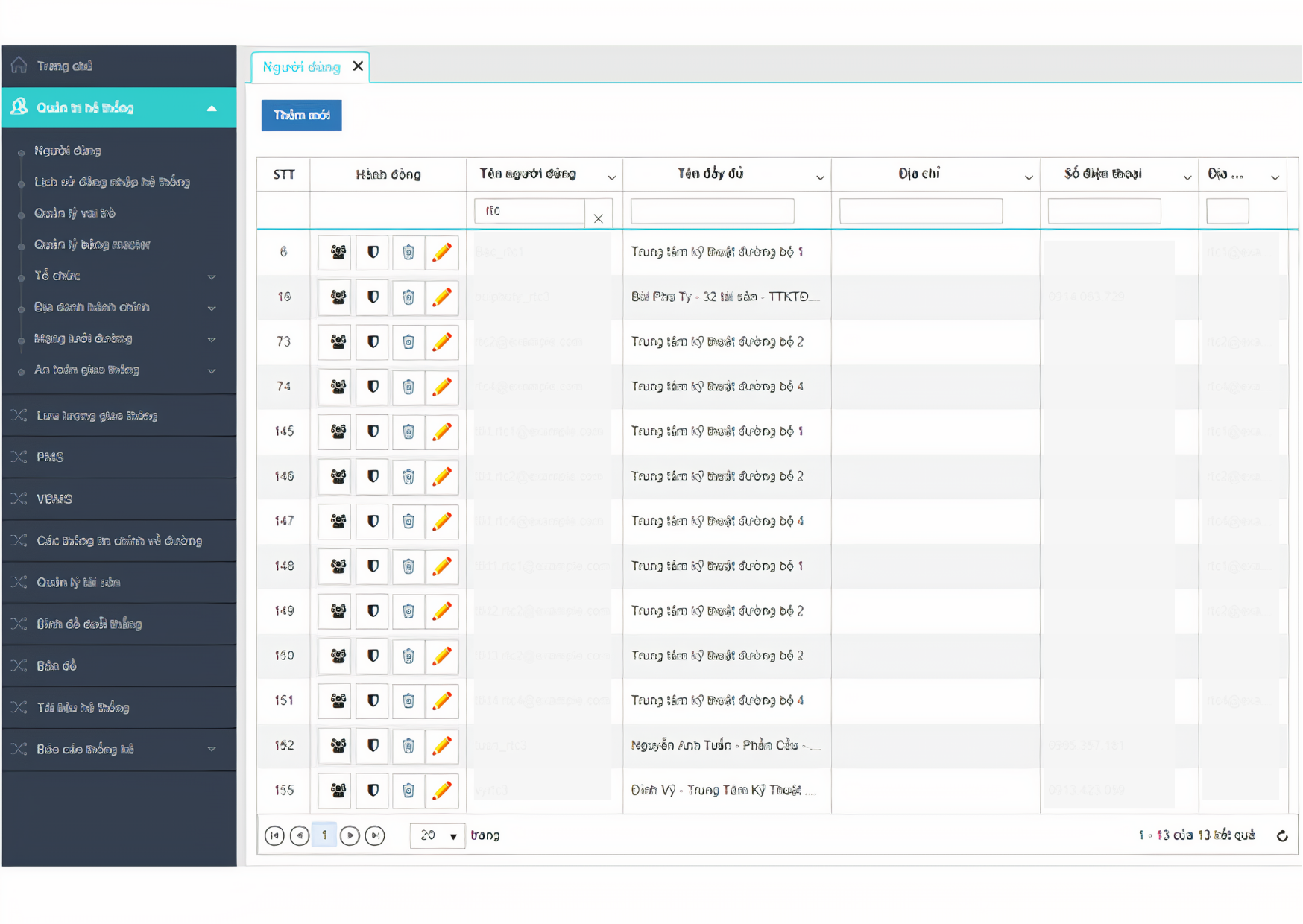Image resolution: width=1303 pixels, height=924 pixels.
Task: Click the shield icon in row 151
Action: [373, 700]
